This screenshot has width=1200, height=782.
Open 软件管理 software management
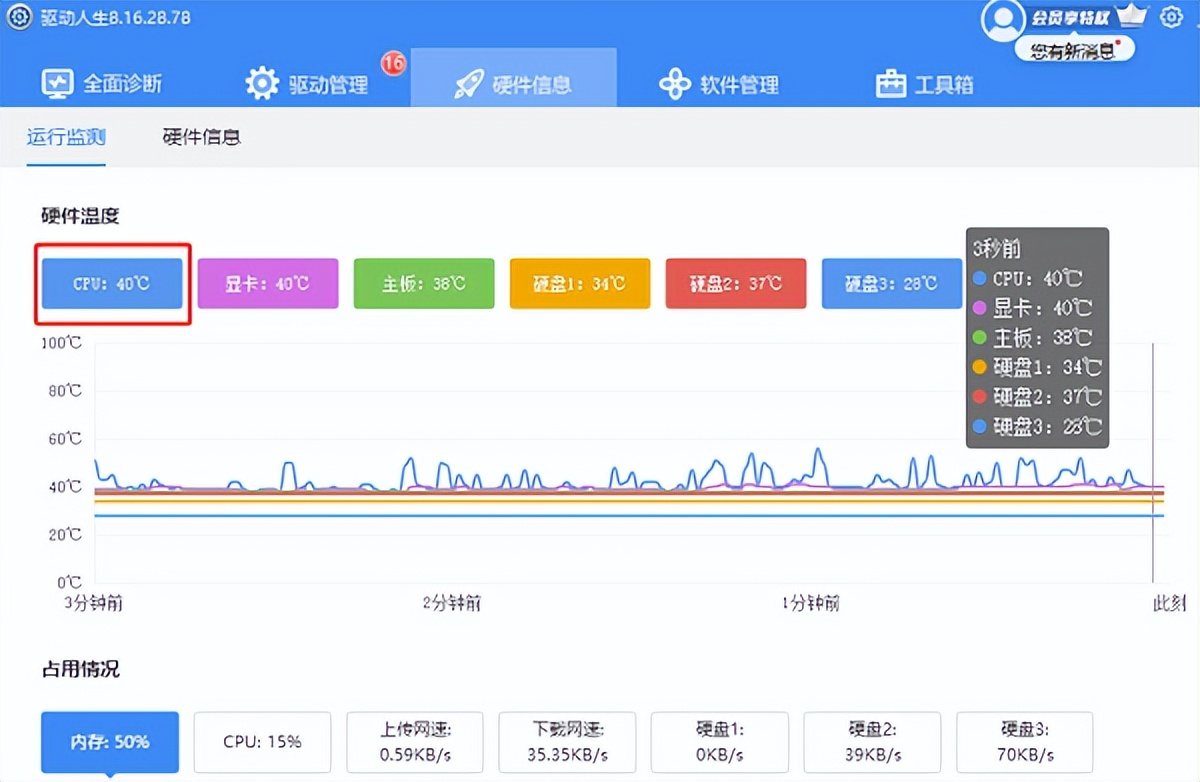[719, 84]
